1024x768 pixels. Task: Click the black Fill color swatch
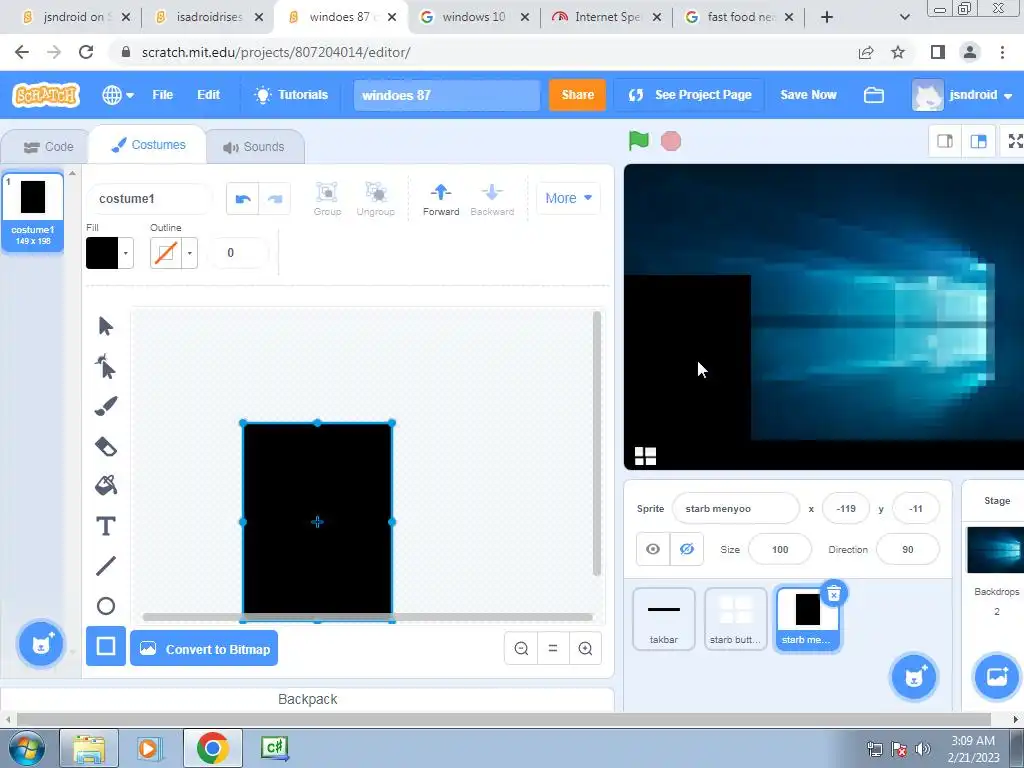coord(102,253)
